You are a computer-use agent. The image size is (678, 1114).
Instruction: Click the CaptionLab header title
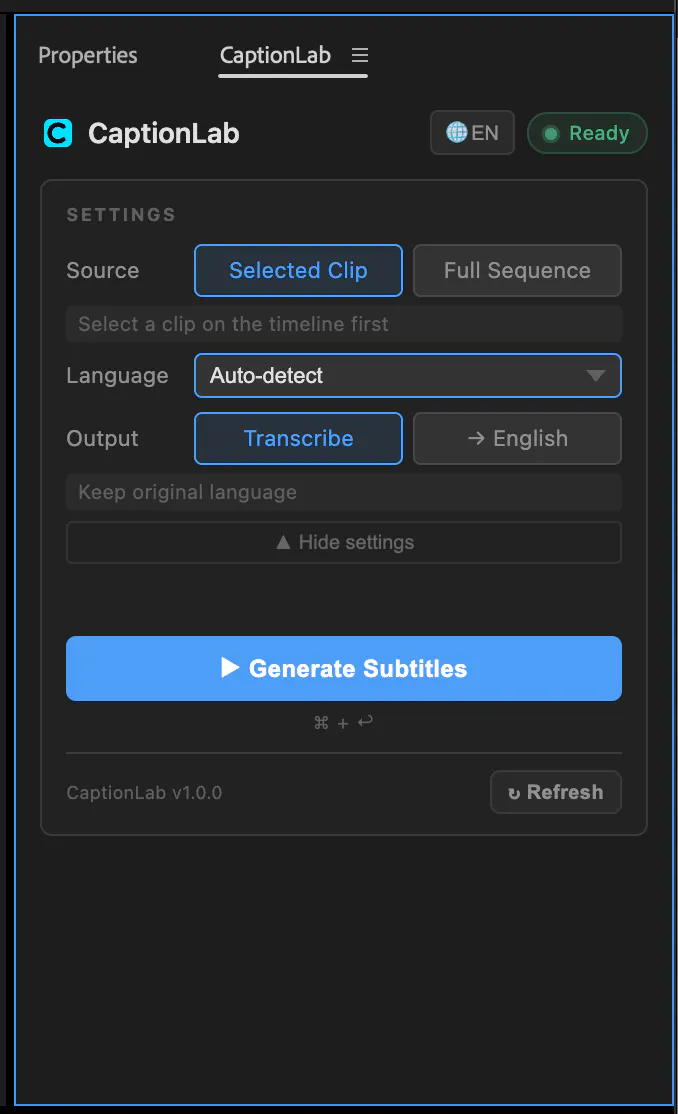point(163,134)
